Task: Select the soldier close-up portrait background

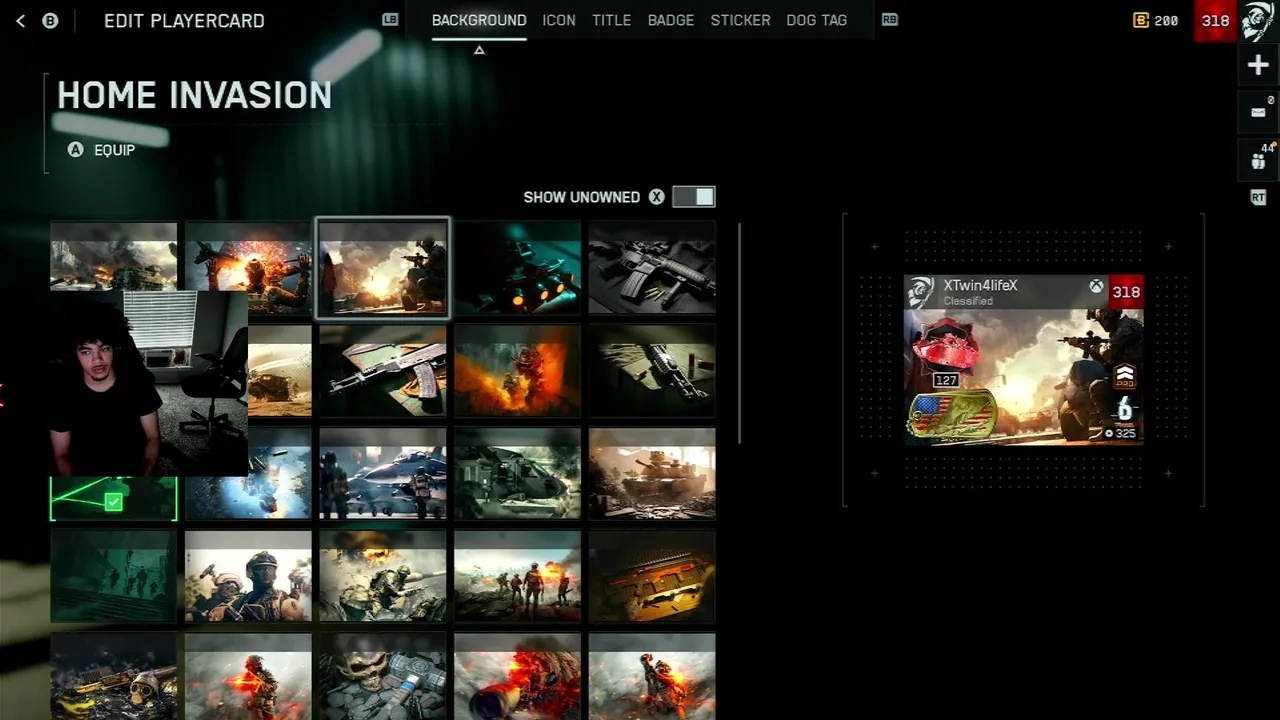Action: [x=248, y=577]
